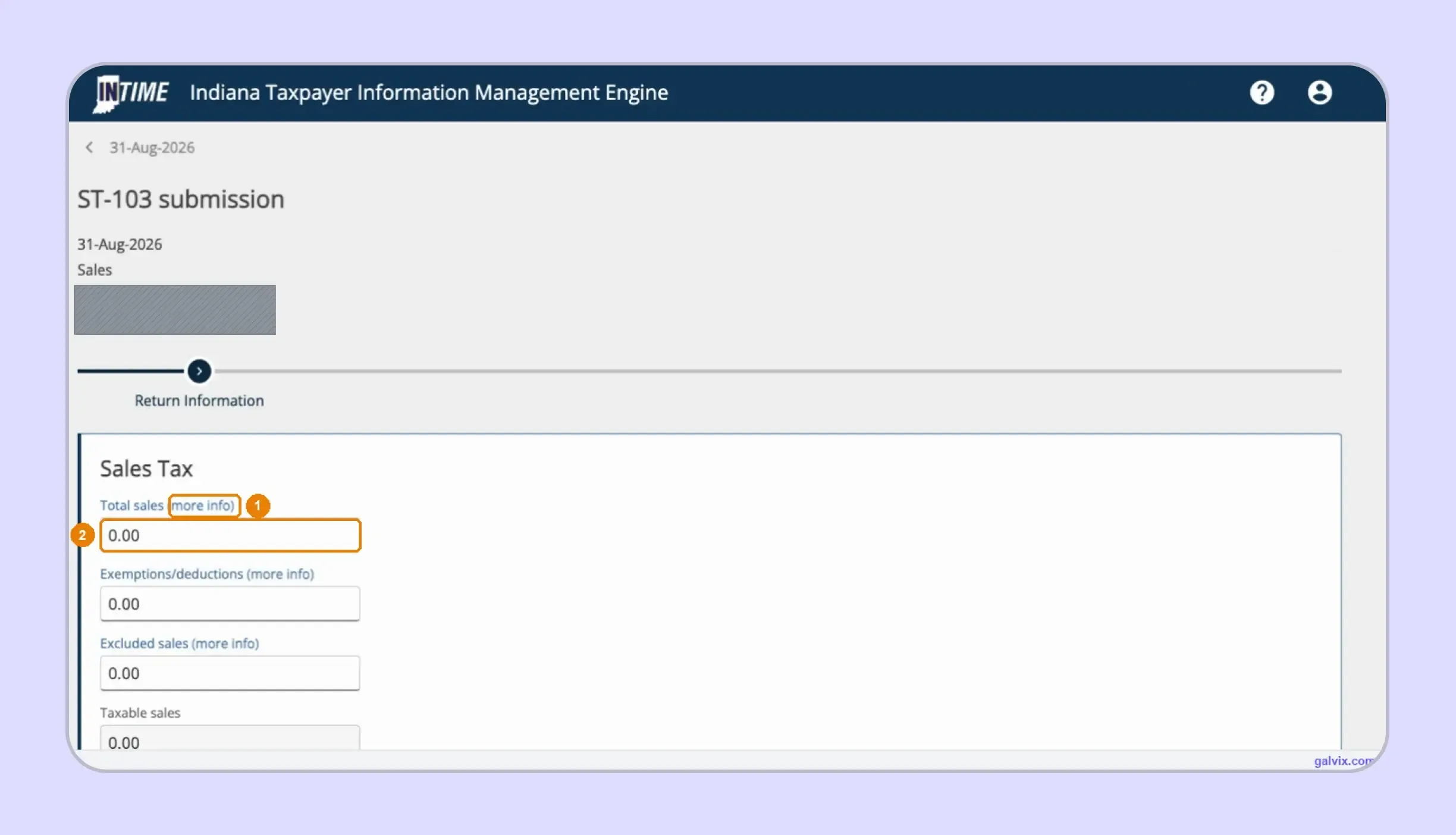Open the help question mark icon
This screenshot has width=1456, height=835.
1262,93
